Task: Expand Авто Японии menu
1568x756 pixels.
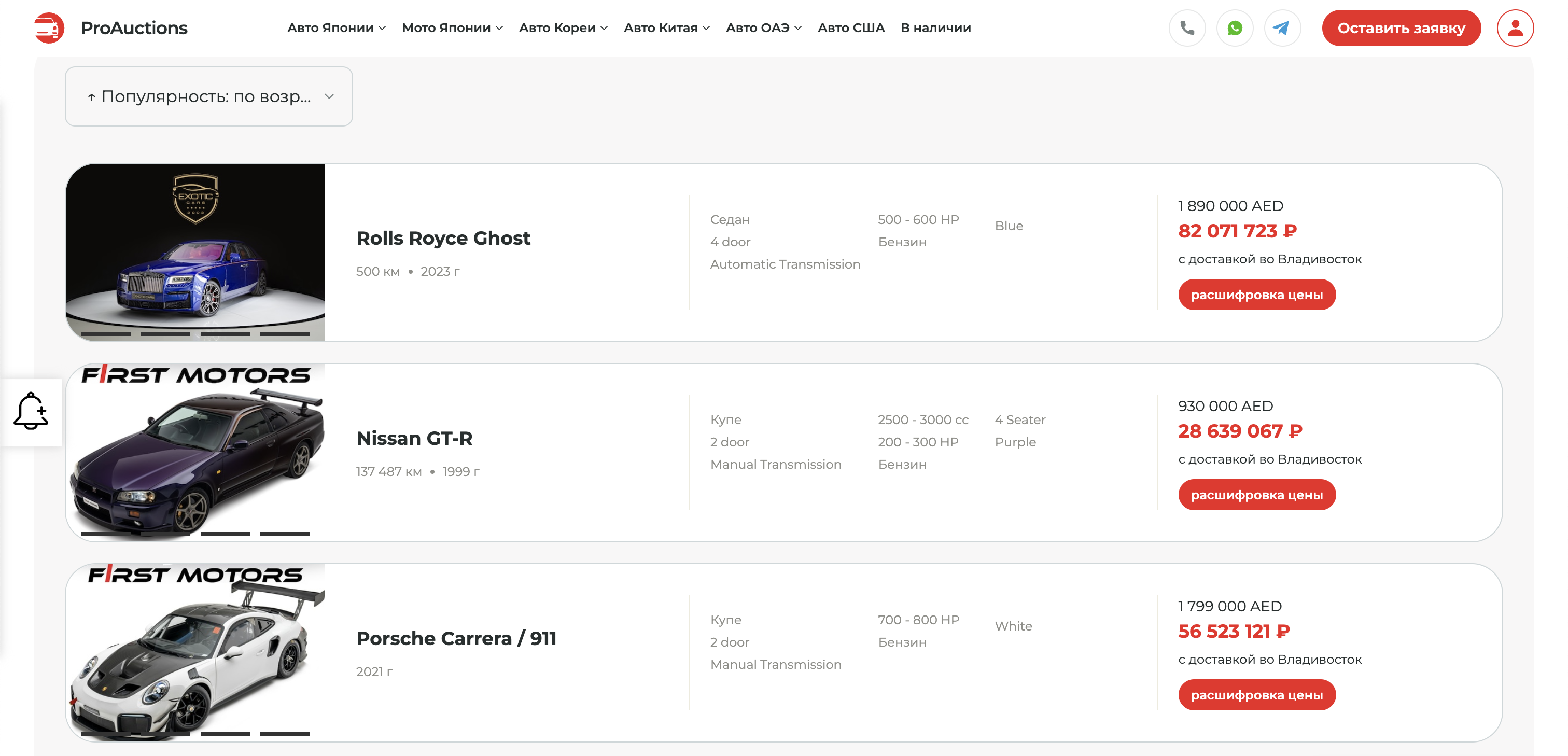Action: [337, 28]
